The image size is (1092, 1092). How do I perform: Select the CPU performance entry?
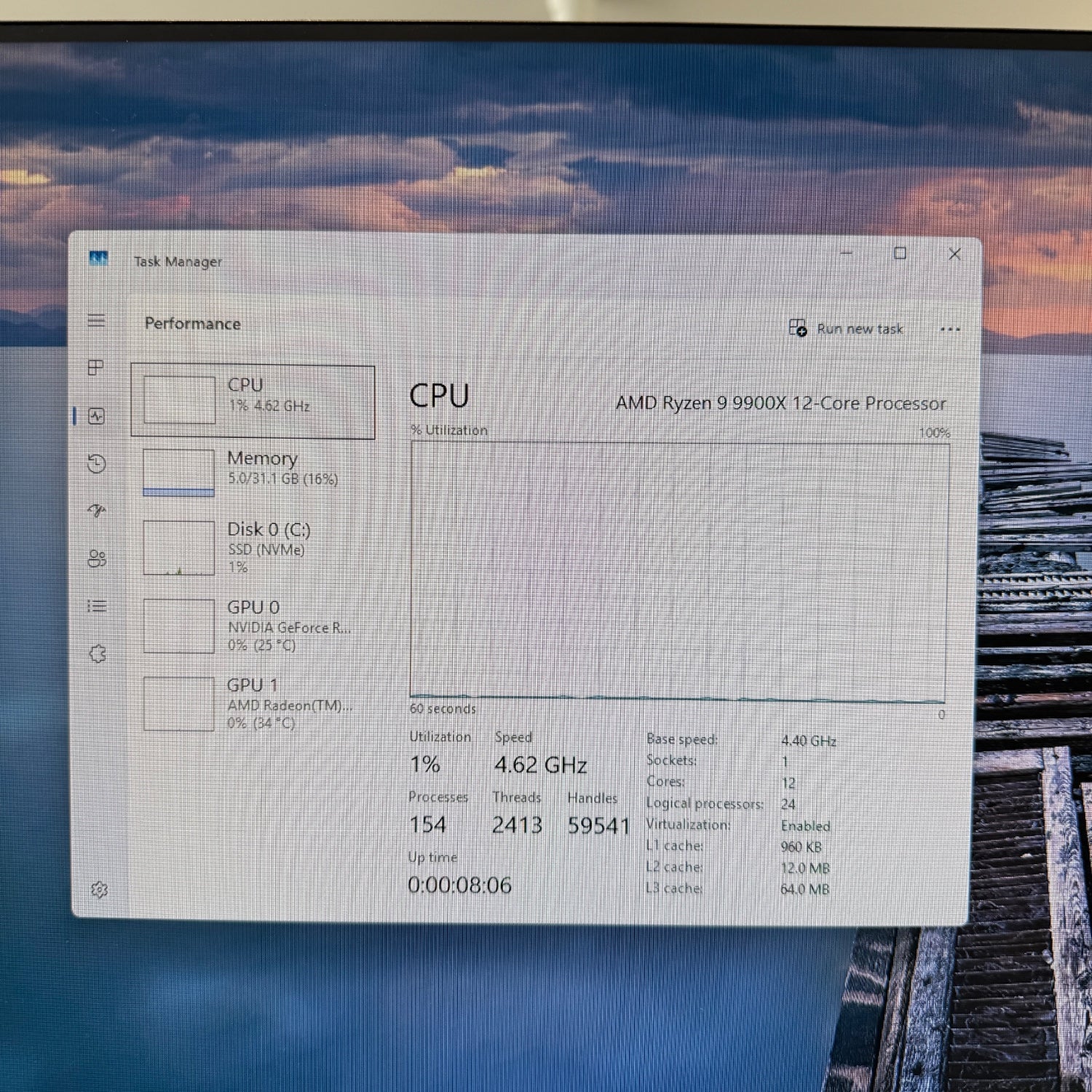click(253, 402)
